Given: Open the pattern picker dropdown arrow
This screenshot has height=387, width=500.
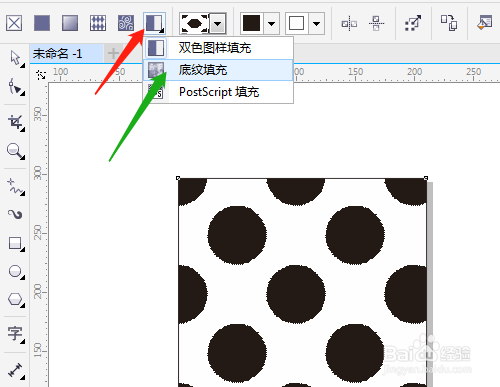Looking at the screenshot, I should tap(218, 24).
